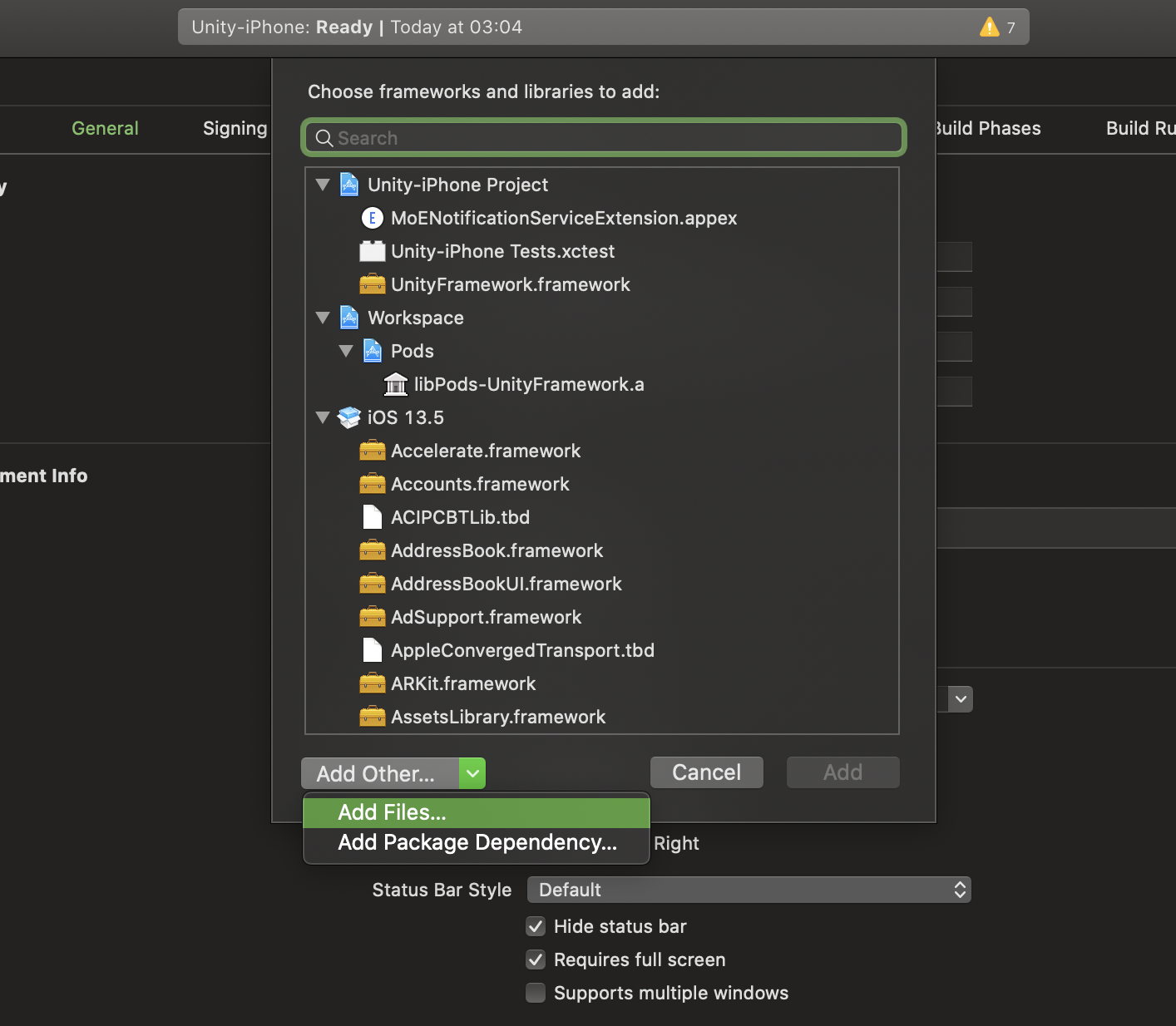This screenshot has height=1026, width=1176.
Task: Click the Accounts.framework toolbox icon
Action: click(373, 484)
